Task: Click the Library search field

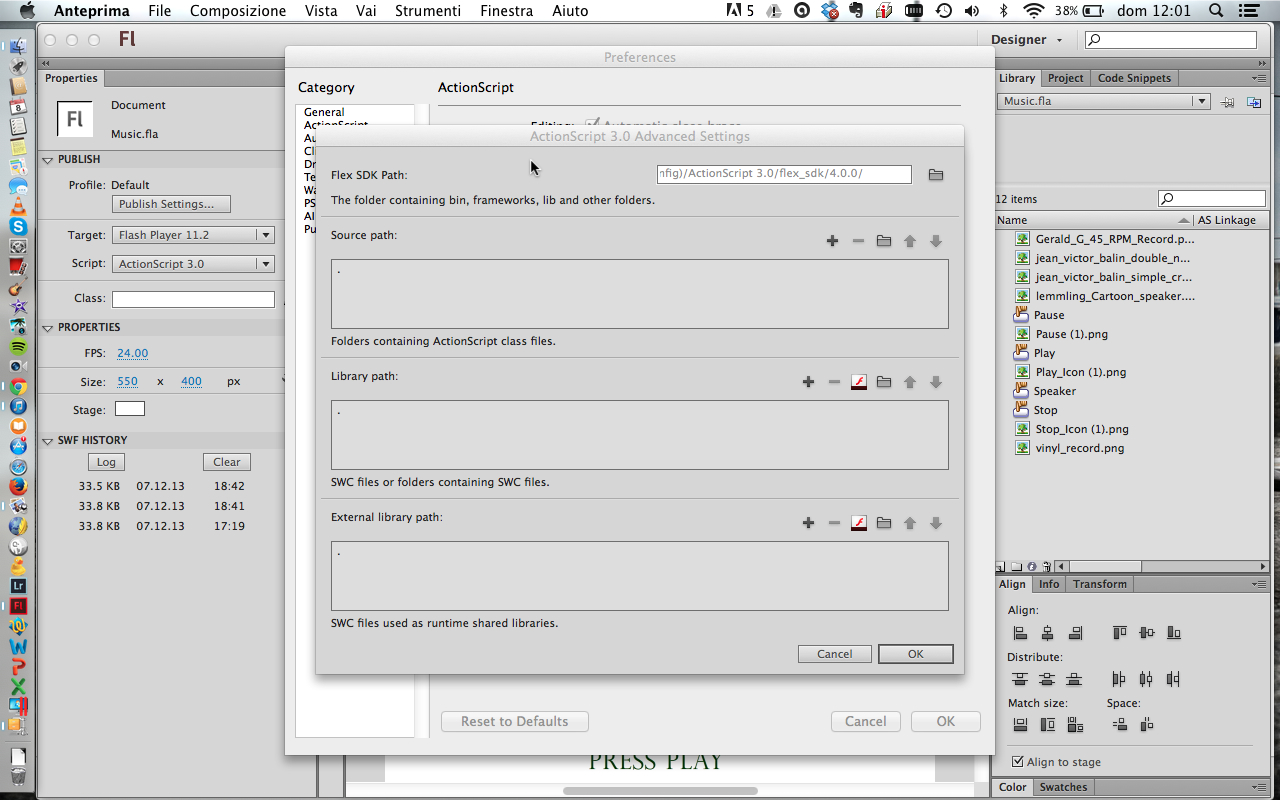Action: [x=1212, y=199]
